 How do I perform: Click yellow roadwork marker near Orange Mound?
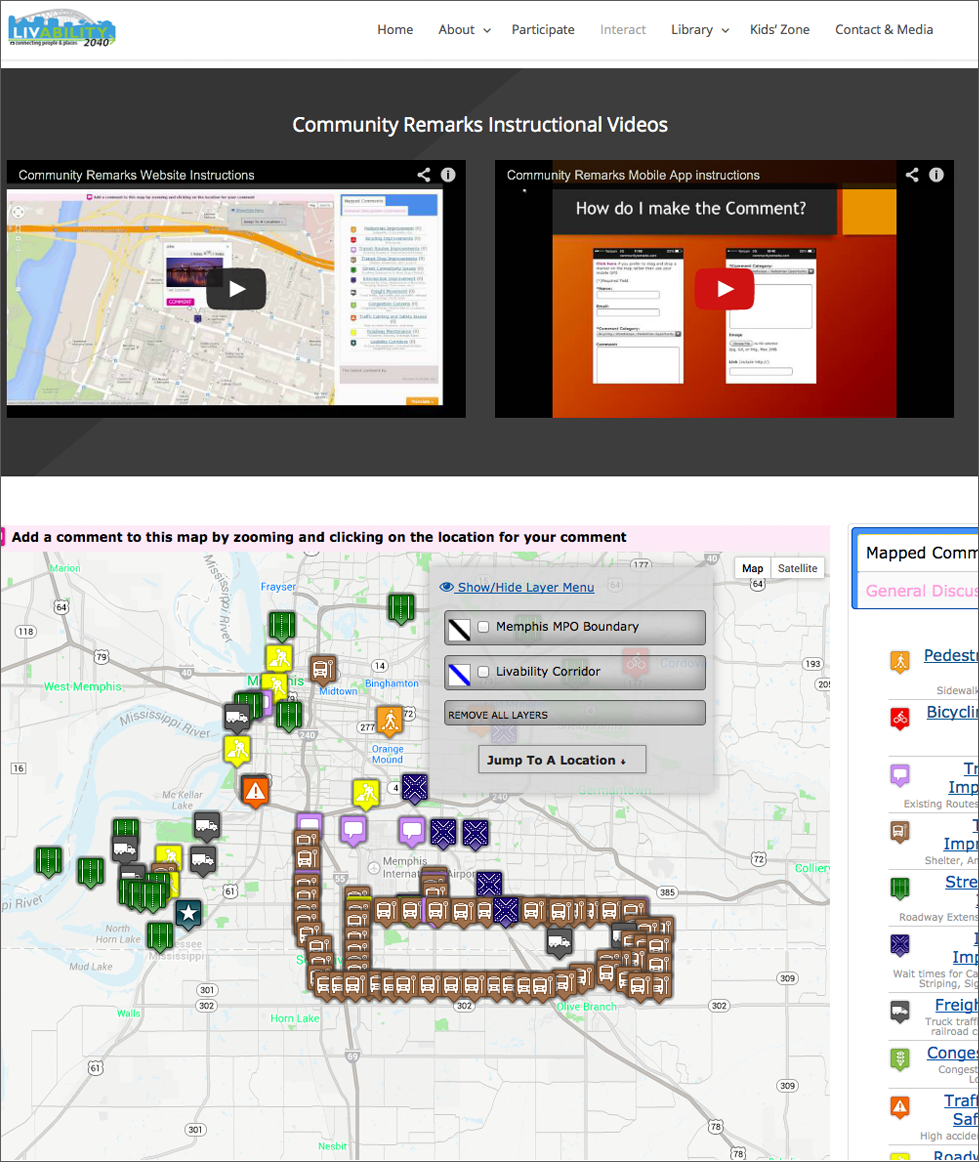(x=365, y=794)
